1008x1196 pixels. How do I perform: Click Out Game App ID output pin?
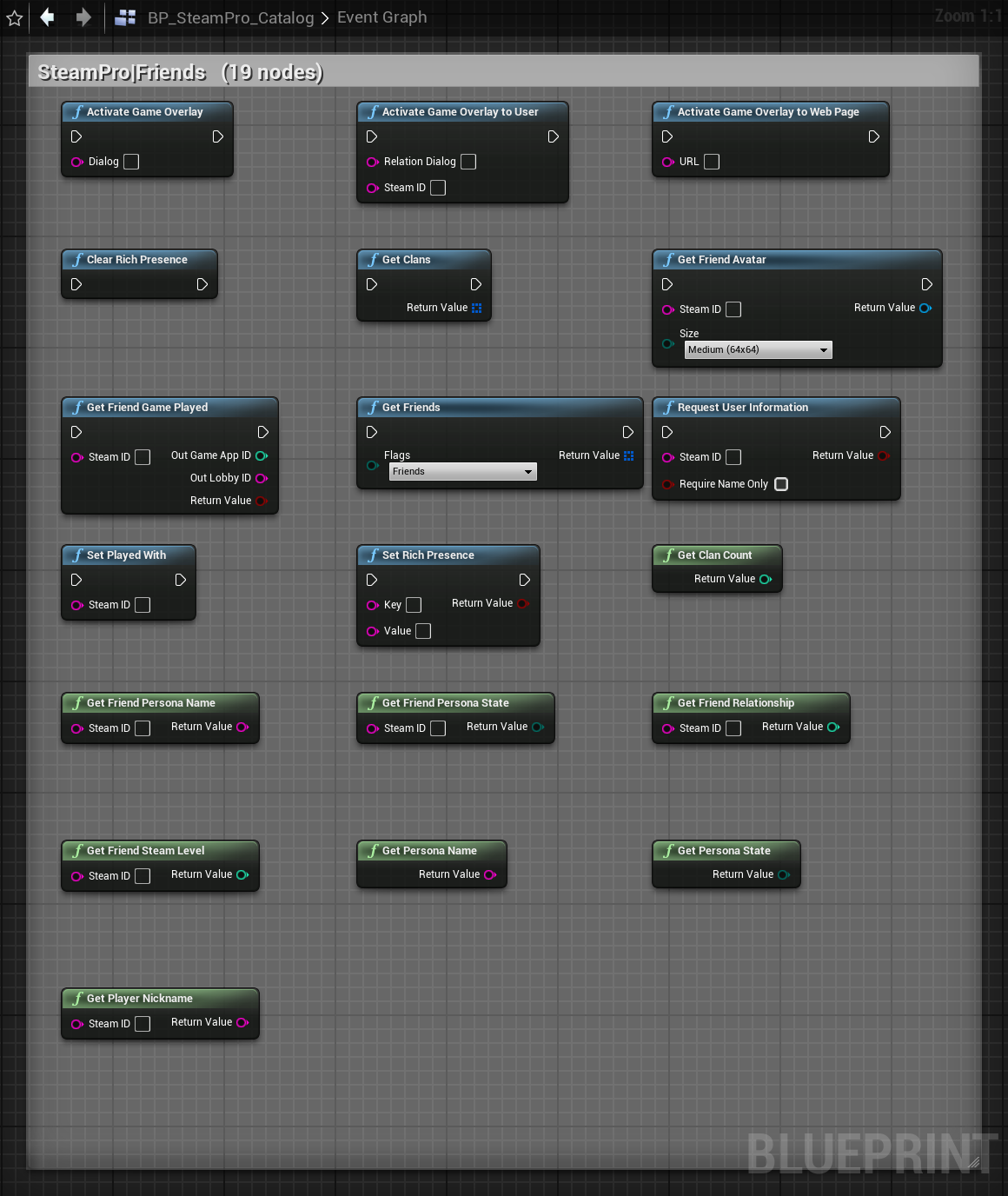[262, 455]
